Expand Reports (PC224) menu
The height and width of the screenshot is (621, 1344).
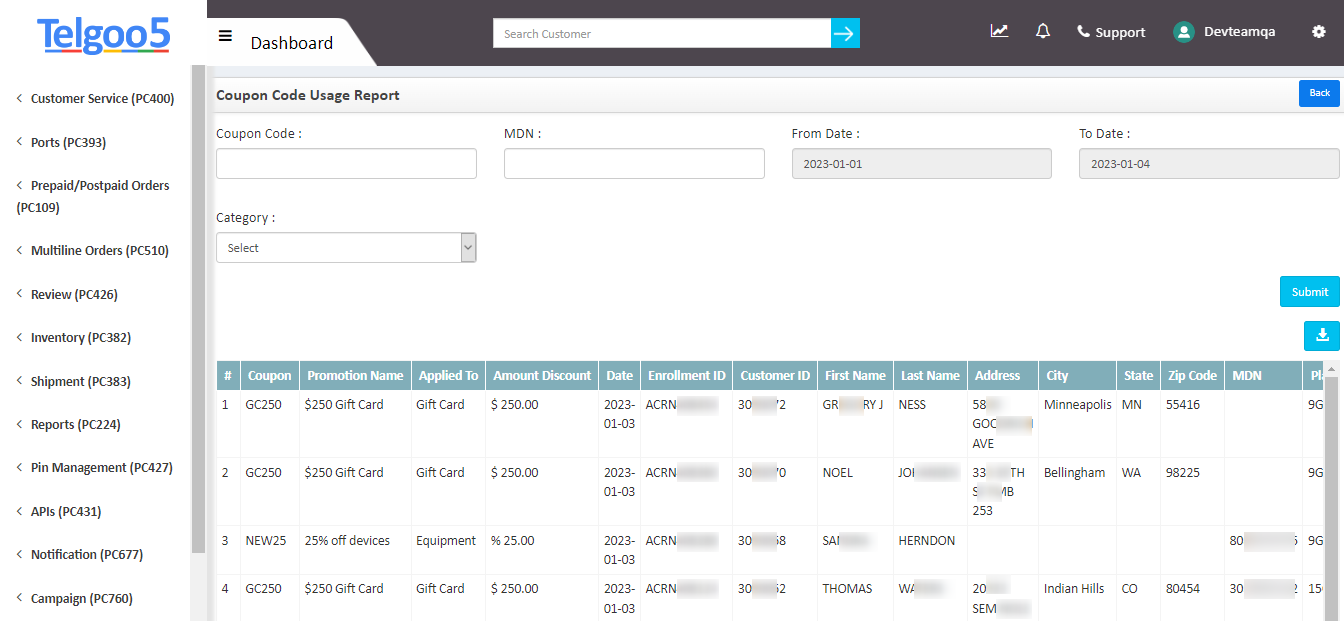(68, 425)
